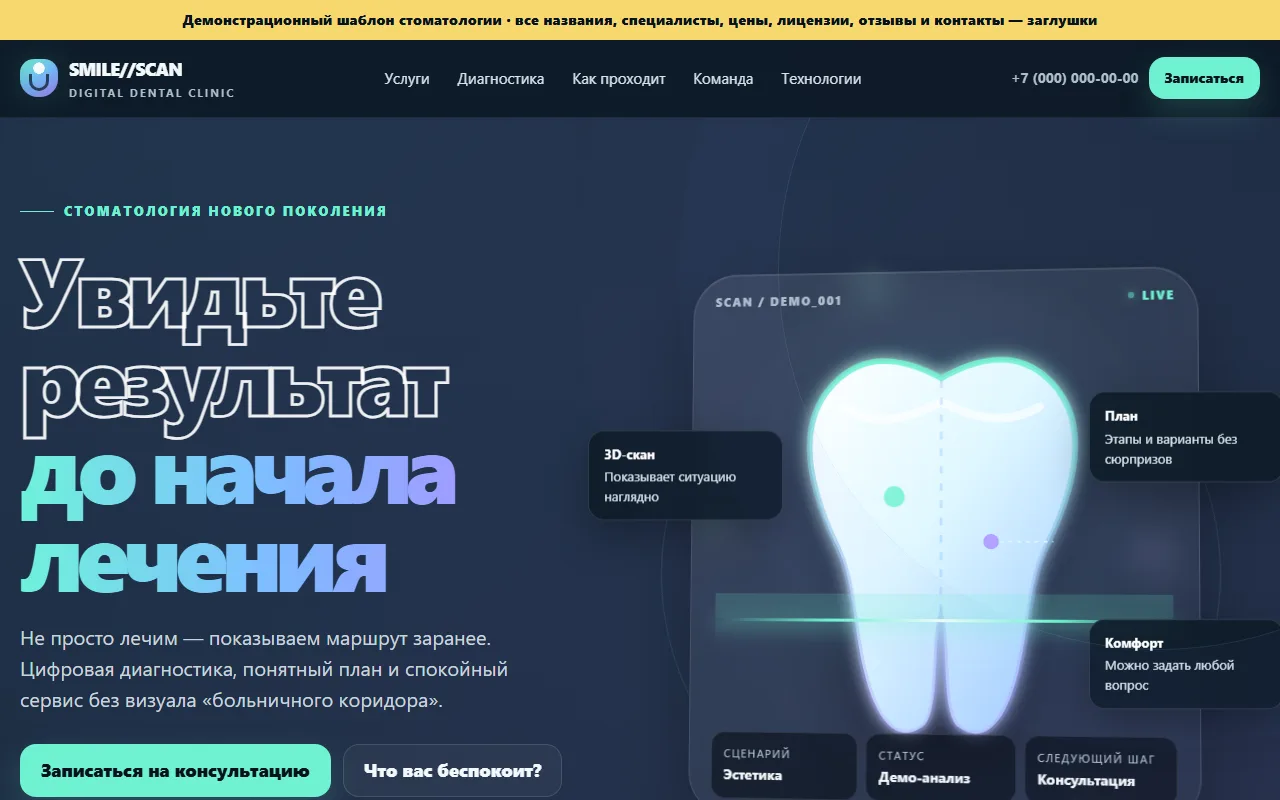1280x800 pixels.
Task: Click the Статус Демо-анализ chip
Action: 940,767
